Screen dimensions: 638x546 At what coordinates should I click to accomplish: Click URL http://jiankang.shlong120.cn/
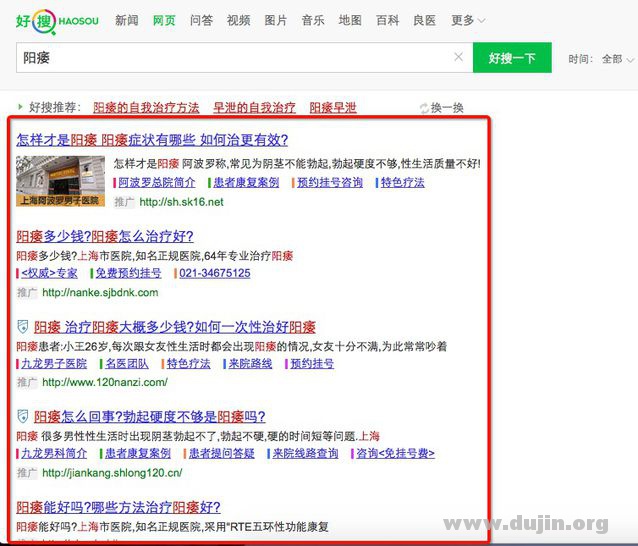click(x=112, y=473)
